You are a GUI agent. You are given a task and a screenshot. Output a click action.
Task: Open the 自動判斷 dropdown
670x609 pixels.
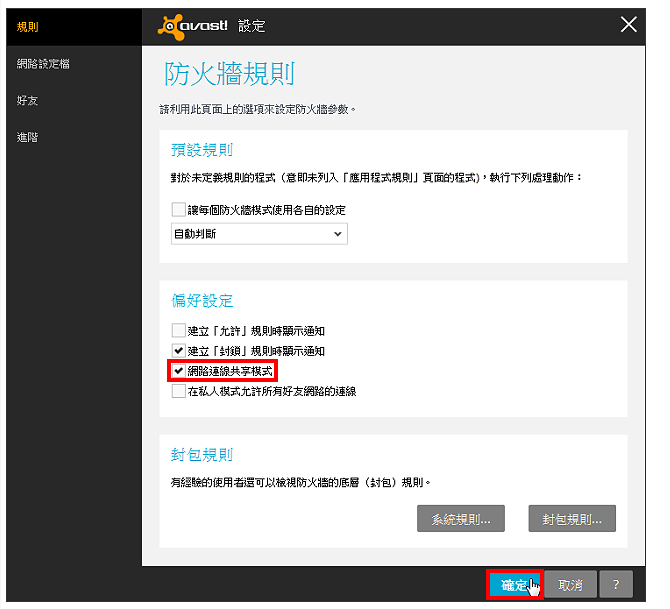[259, 234]
